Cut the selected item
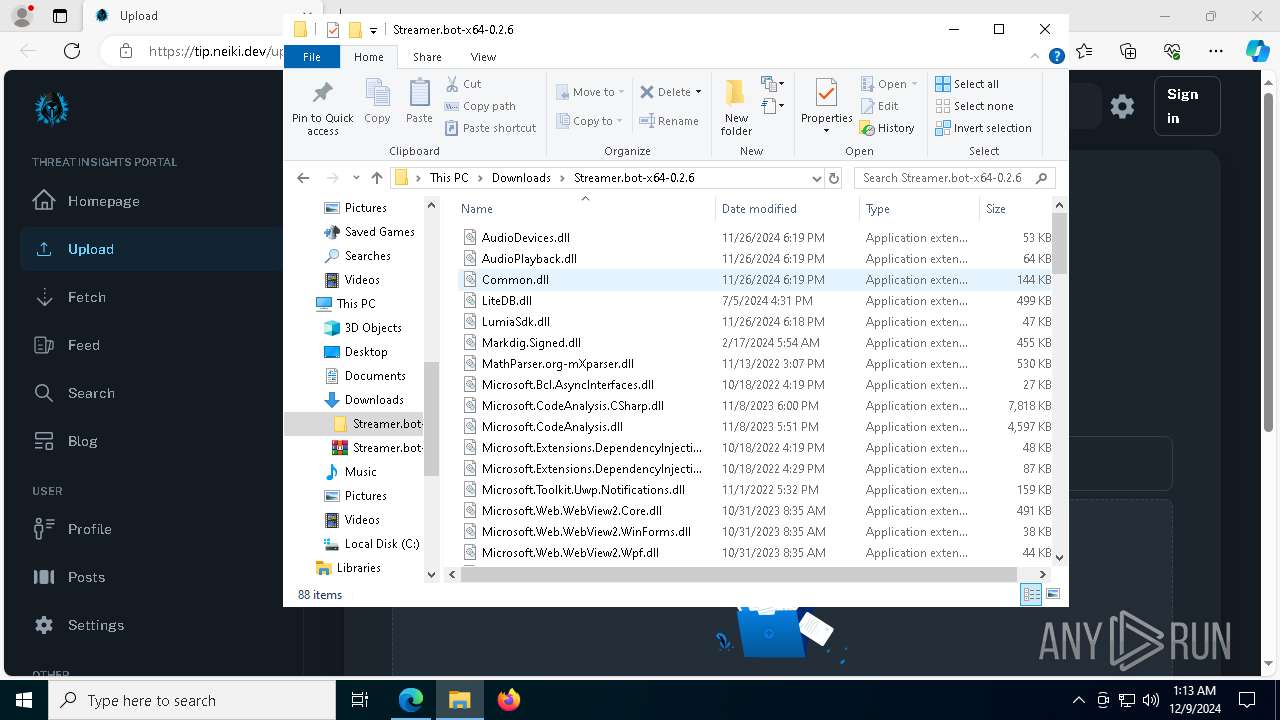 pyautogui.click(x=464, y=84)
